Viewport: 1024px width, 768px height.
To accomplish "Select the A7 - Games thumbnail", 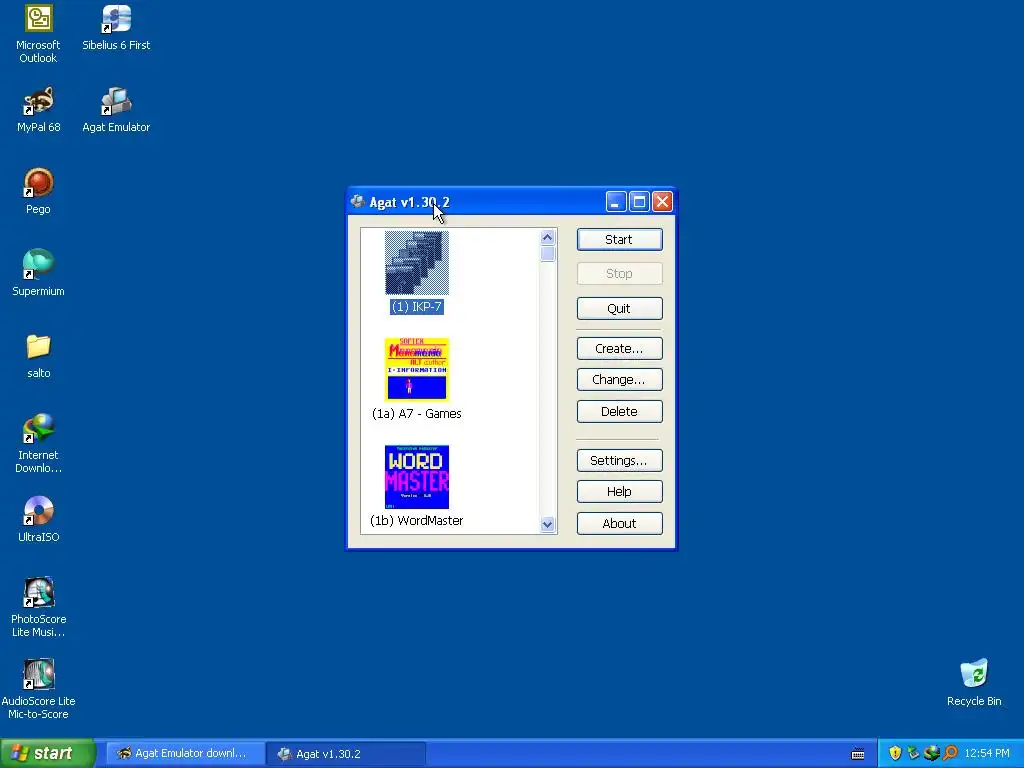I will pyautogui.click(x=417, y=369).
